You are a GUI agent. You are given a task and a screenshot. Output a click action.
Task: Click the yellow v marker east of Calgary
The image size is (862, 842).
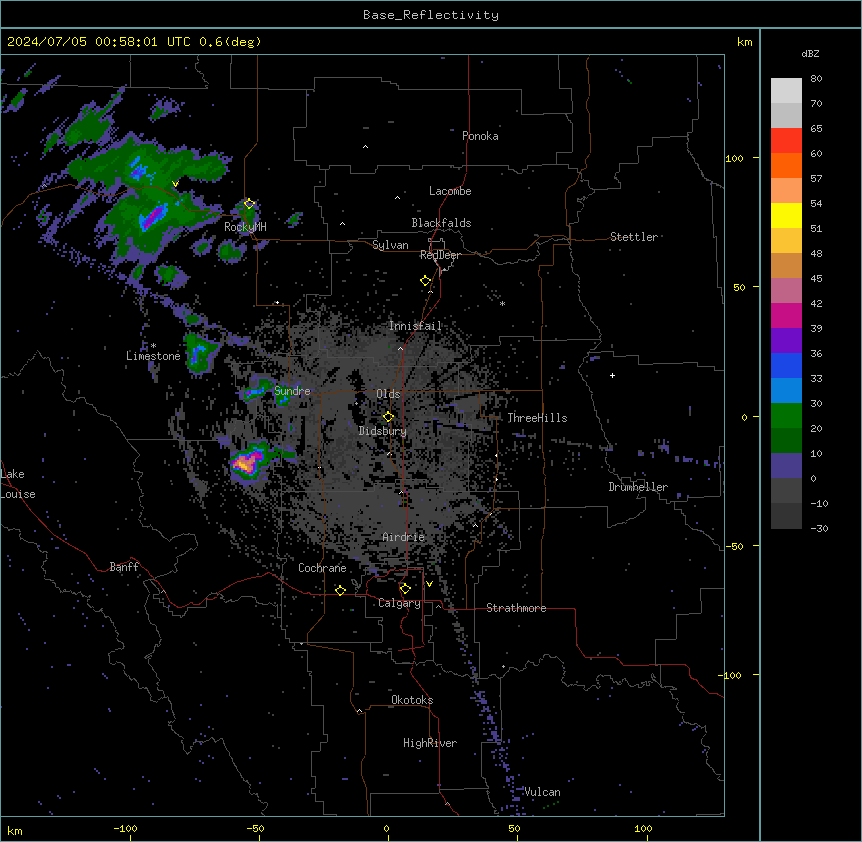(x=429, y=584)
